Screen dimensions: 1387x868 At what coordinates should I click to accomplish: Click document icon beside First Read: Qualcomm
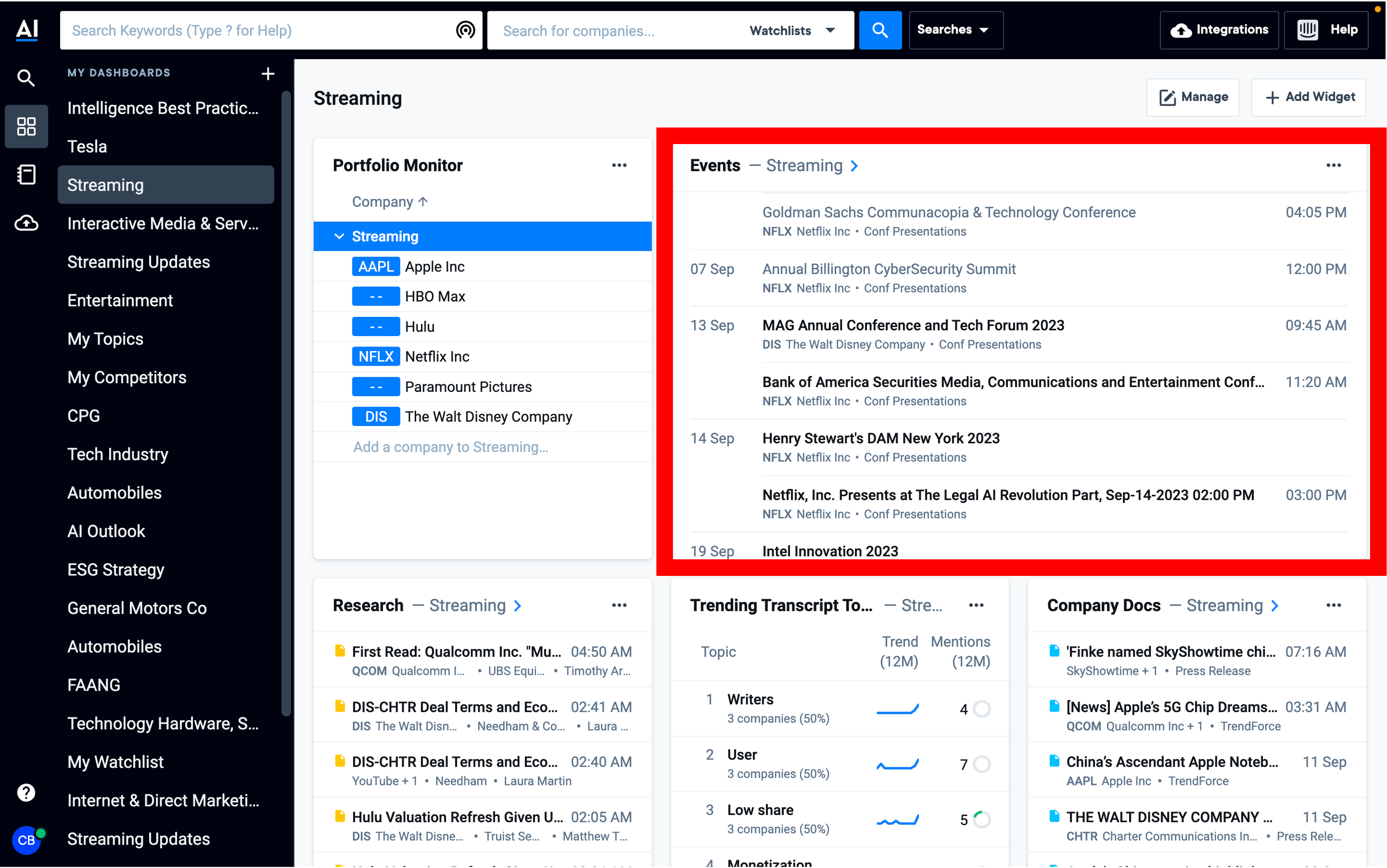(340, 650)
